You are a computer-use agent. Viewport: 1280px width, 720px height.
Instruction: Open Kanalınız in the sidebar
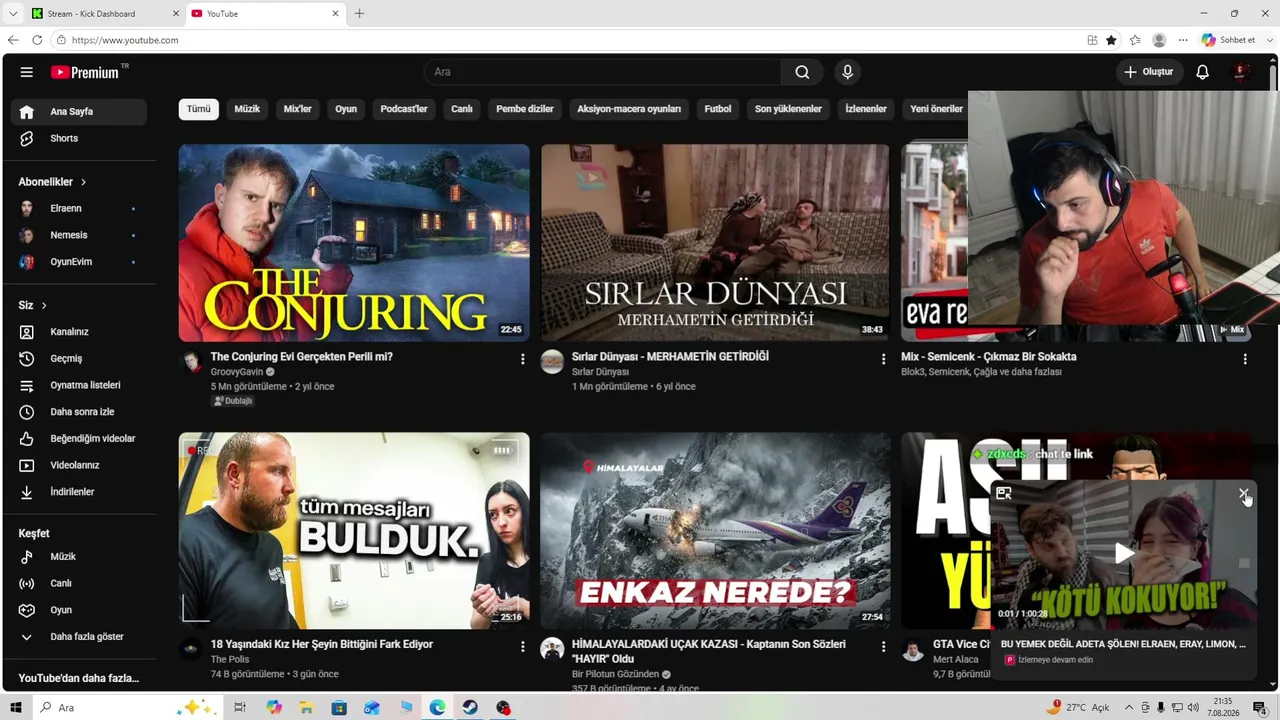coord(79,332)
